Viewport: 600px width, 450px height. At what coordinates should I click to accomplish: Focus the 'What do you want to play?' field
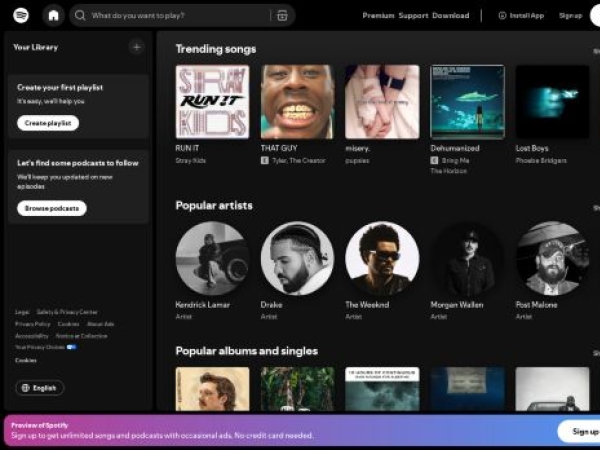click(182, 15)
